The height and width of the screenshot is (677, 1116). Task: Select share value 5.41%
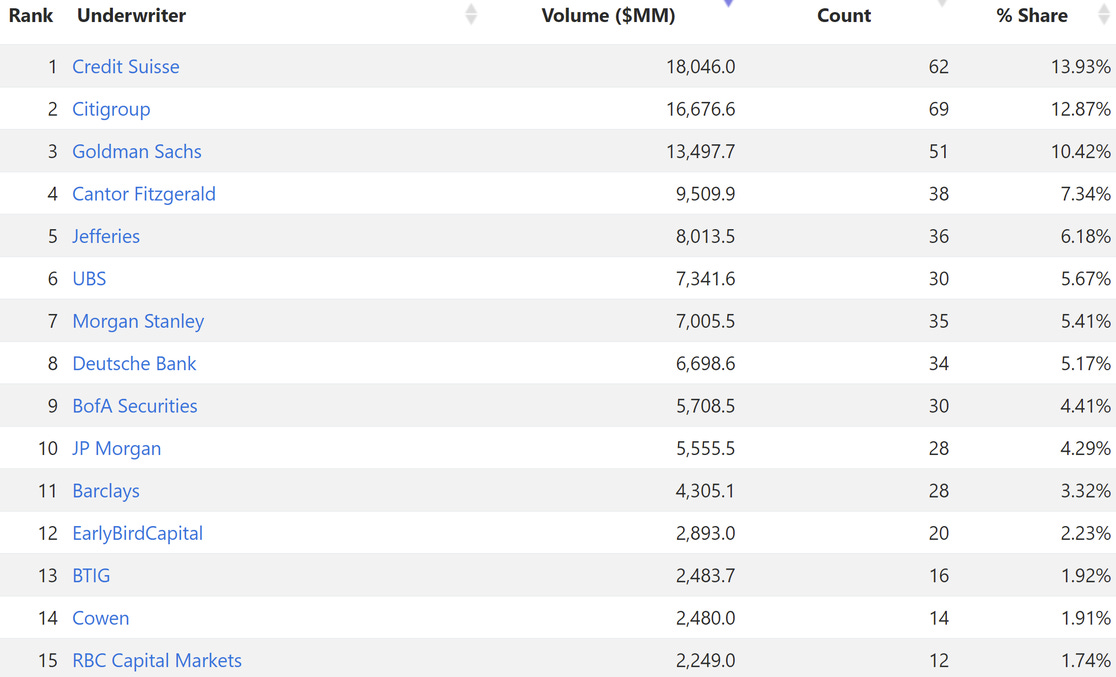1085,321
